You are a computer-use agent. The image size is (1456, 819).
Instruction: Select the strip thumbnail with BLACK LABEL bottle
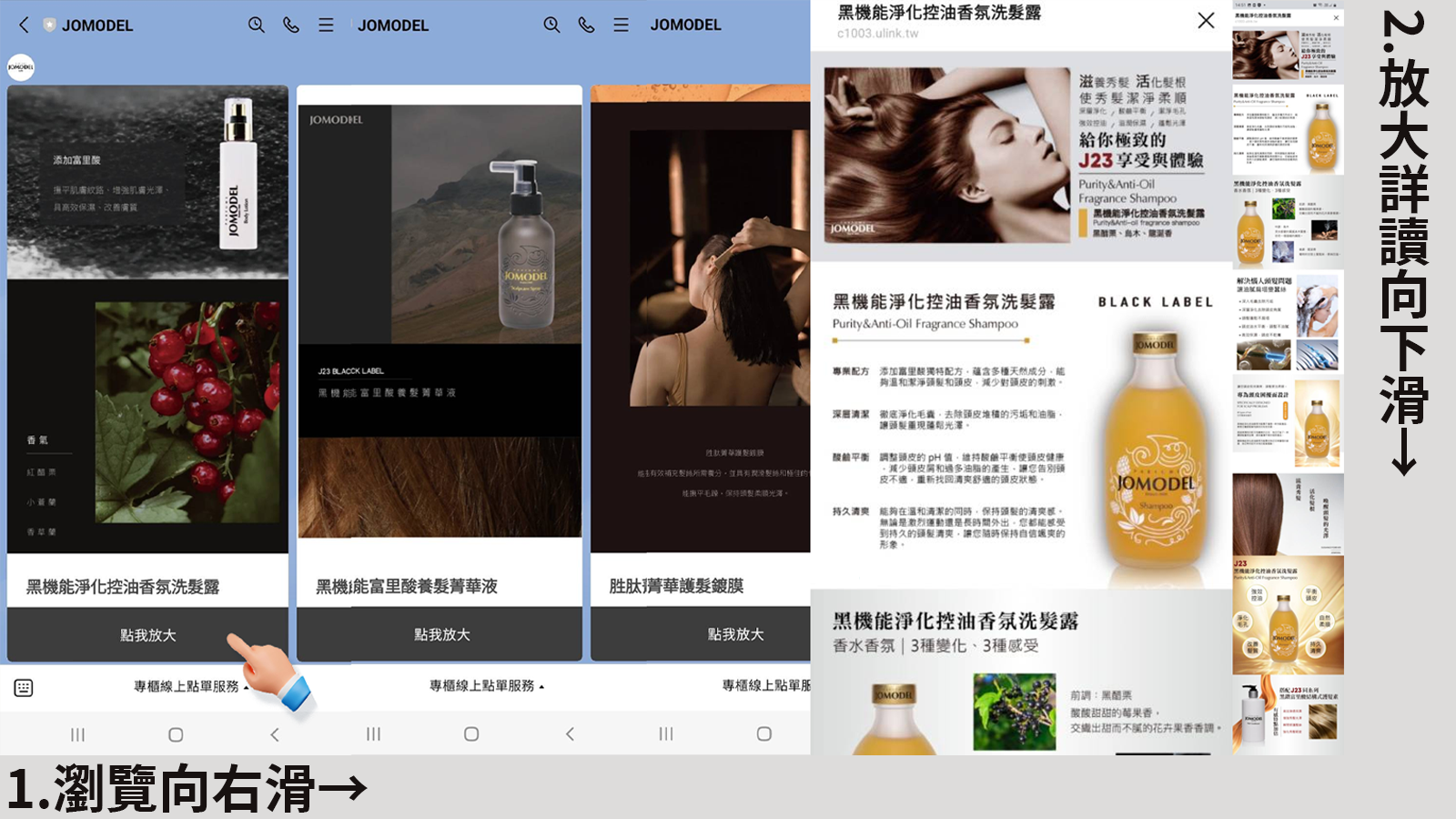click(x=1288, y=132)
